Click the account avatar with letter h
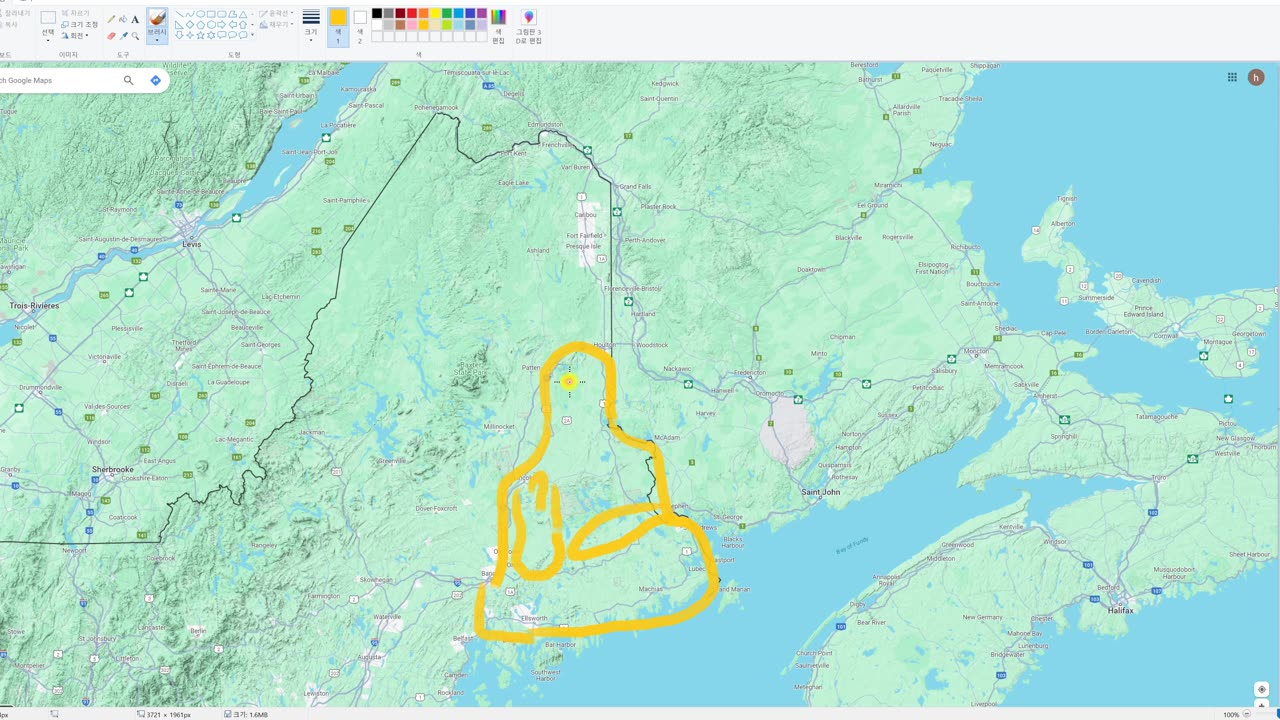Viewport: 1280px width, 720px height. tap(1256, 77)
